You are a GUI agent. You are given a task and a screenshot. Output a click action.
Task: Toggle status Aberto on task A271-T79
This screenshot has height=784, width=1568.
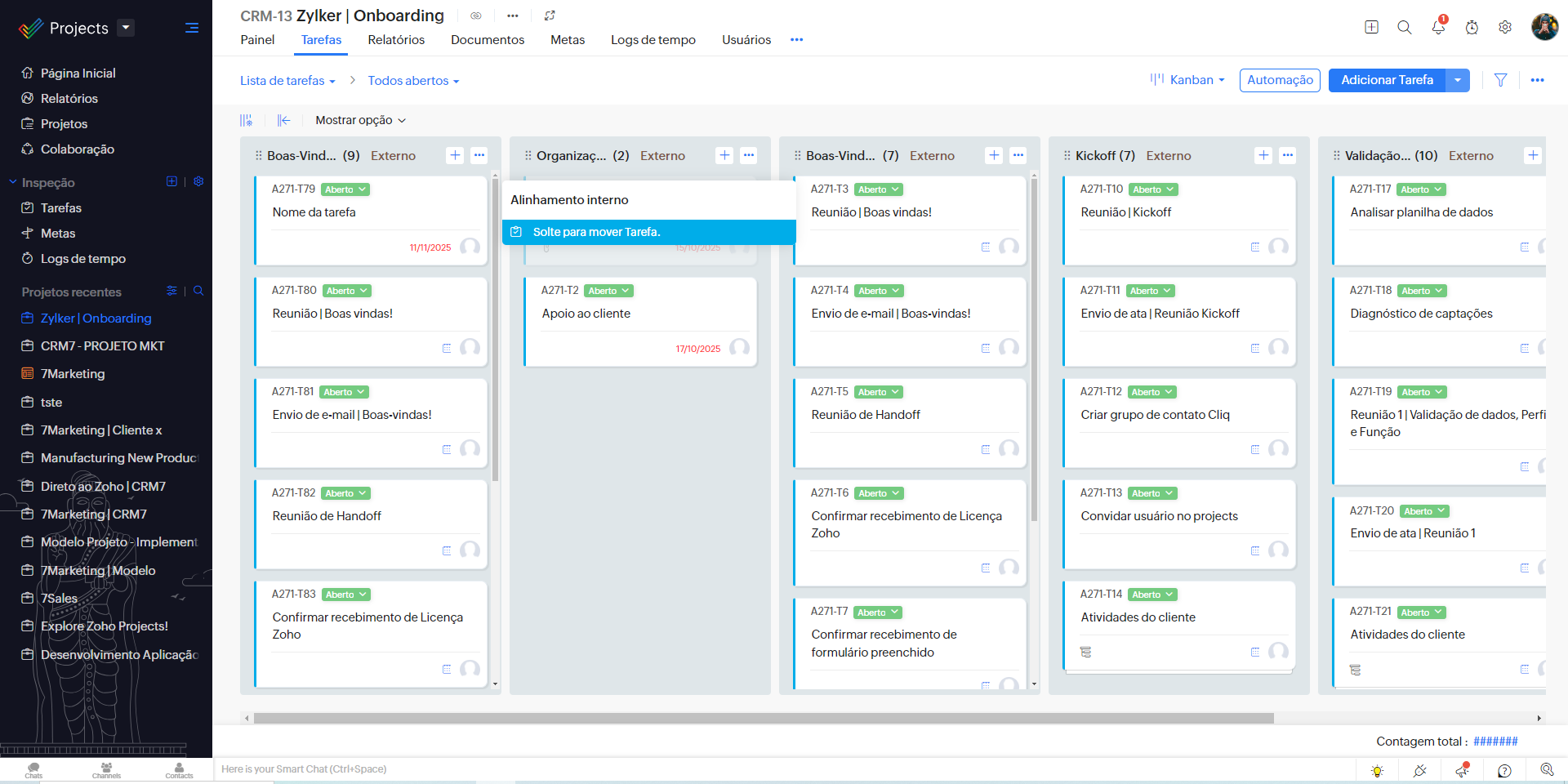point(345,189)
